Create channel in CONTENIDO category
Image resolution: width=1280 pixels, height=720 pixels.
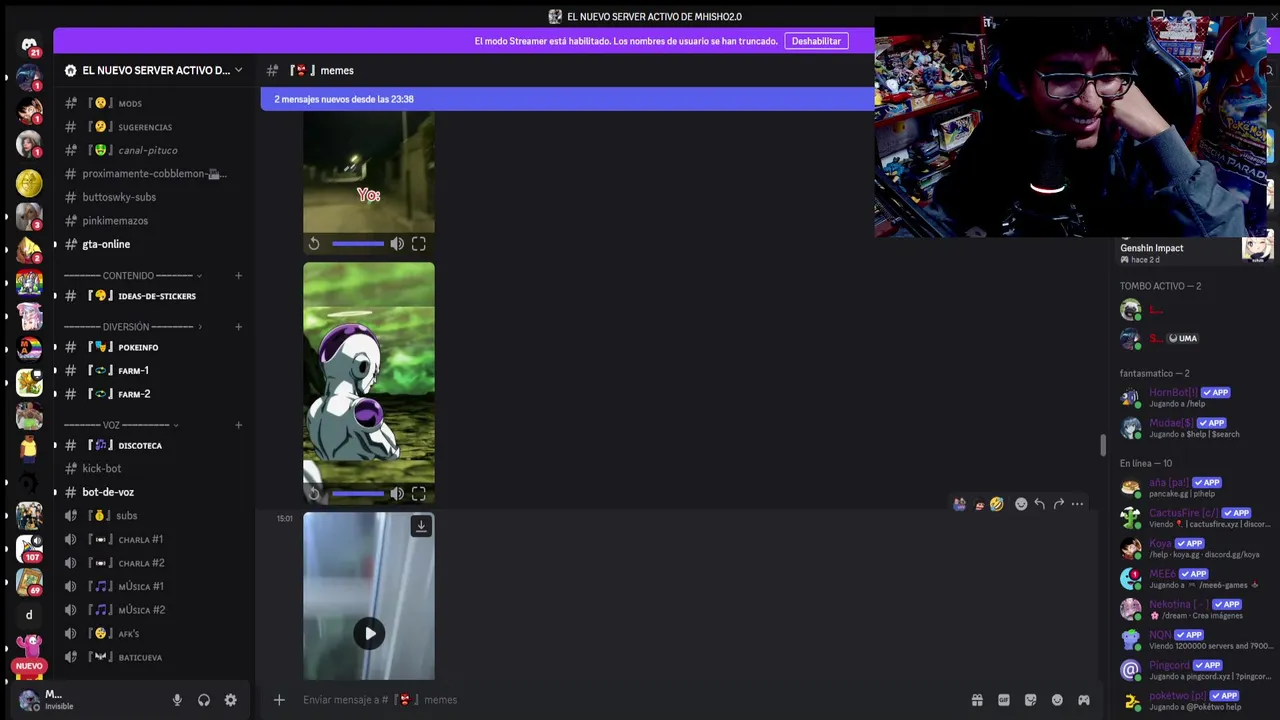238,275
